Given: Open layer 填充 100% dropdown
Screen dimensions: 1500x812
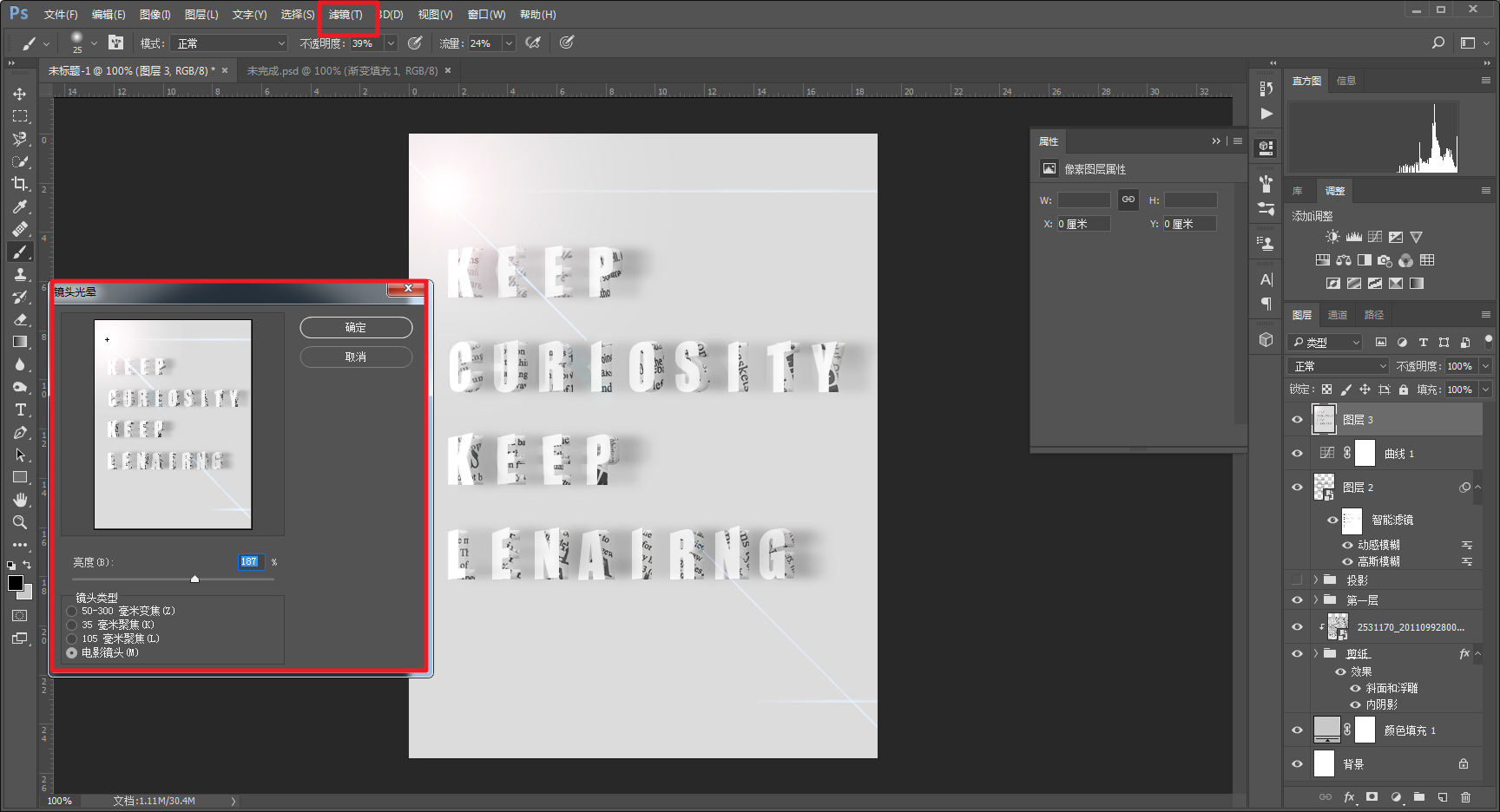Looking at the screenshot, I should (x=1485, y=390).
